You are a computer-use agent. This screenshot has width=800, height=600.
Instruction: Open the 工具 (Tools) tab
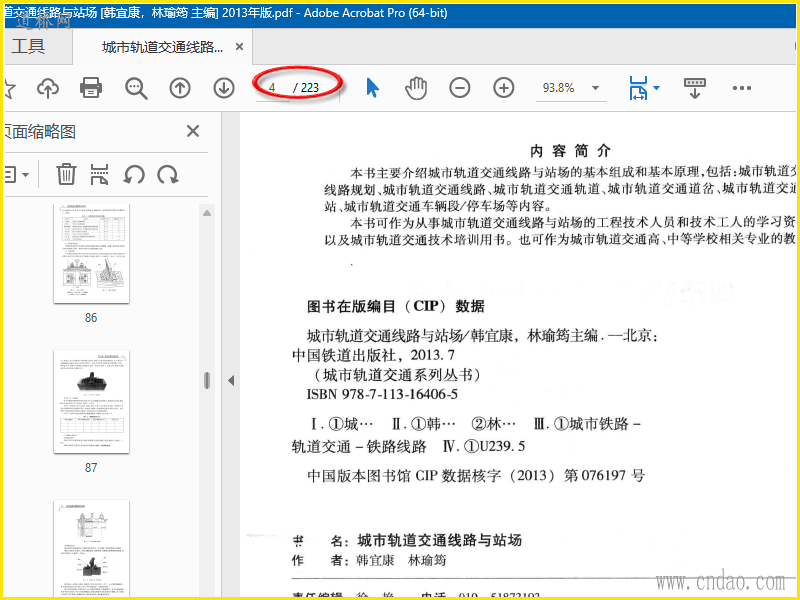28,46
